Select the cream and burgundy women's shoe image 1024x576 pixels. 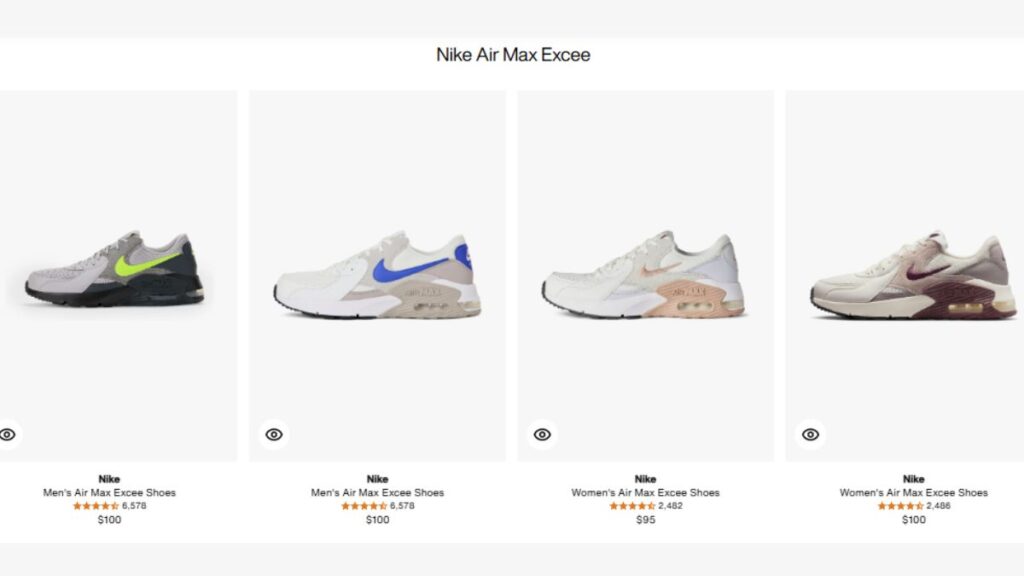912,277
